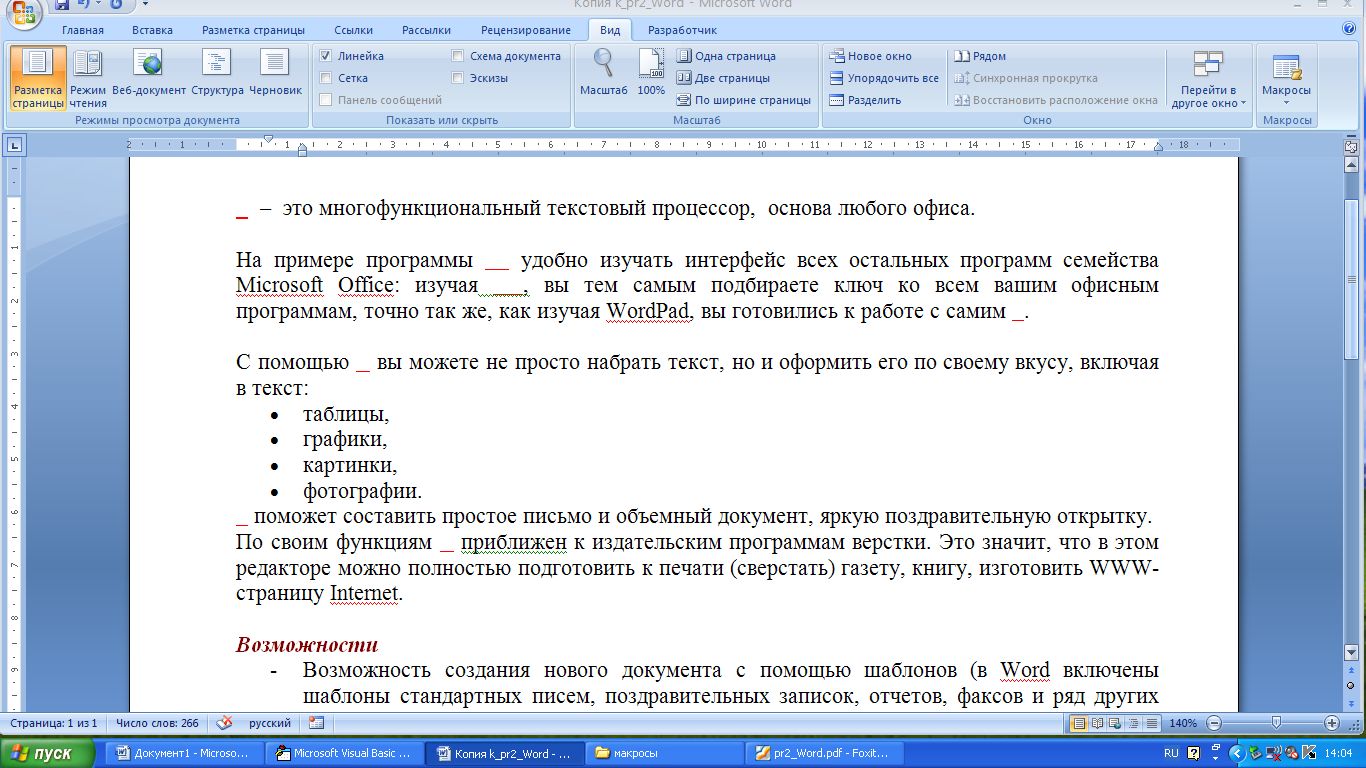Open Quick Access toolbar customize arrow
1366x768 pixels.
click(145, 5)
